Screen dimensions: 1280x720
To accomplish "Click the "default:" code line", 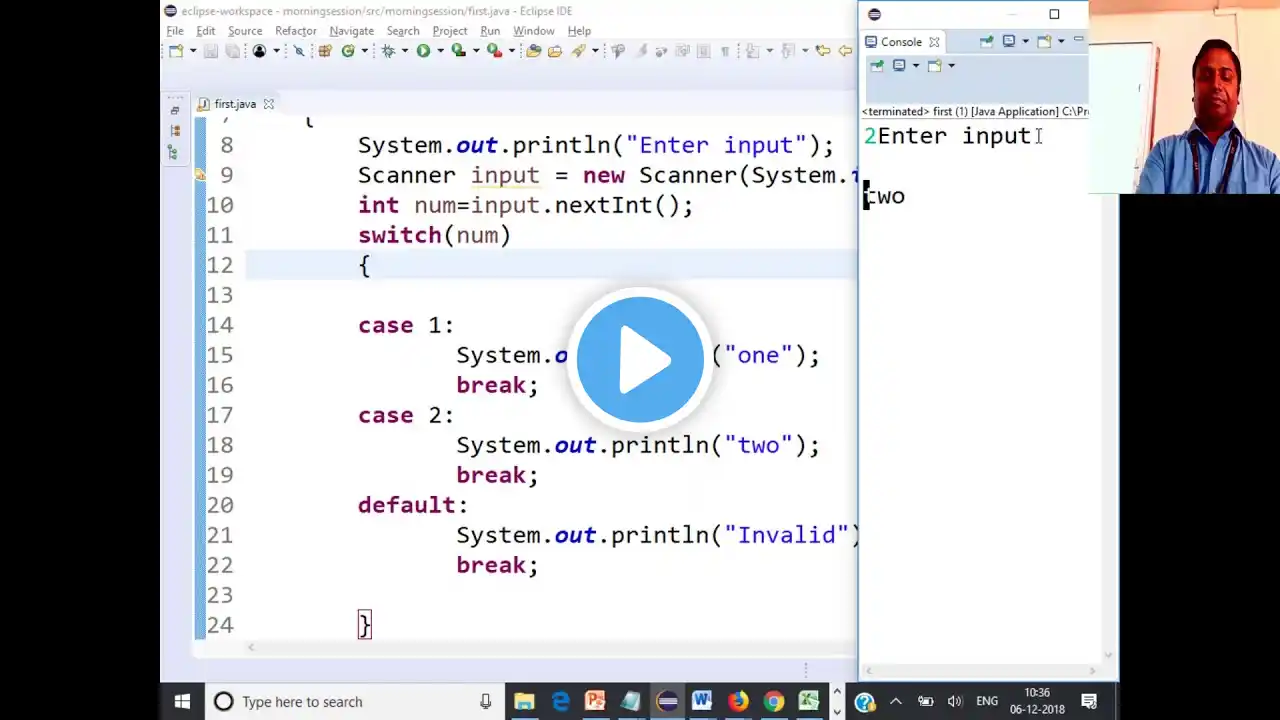I will click(x=413, y=505).
